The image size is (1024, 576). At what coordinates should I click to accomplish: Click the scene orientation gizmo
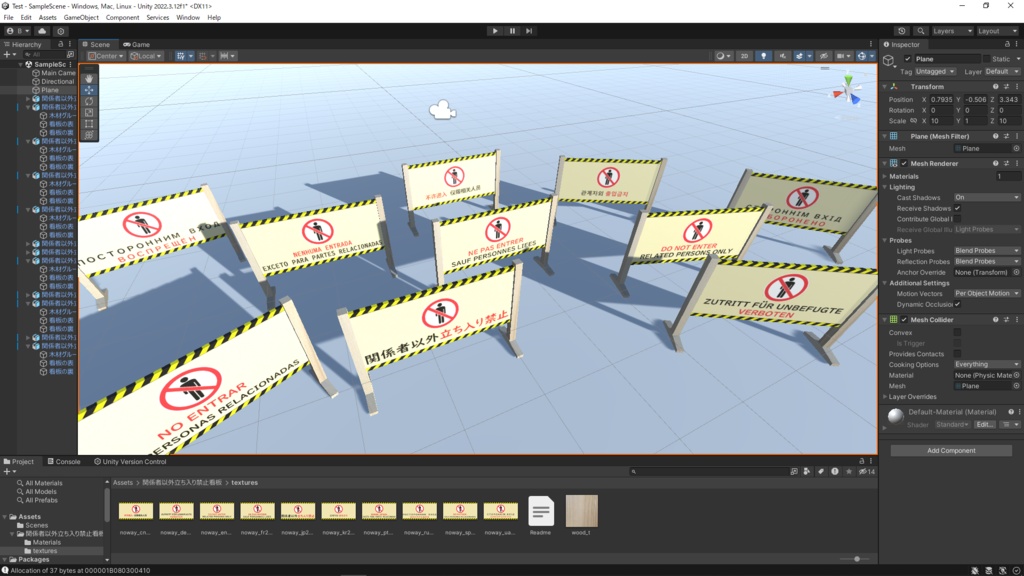(847, 91)
